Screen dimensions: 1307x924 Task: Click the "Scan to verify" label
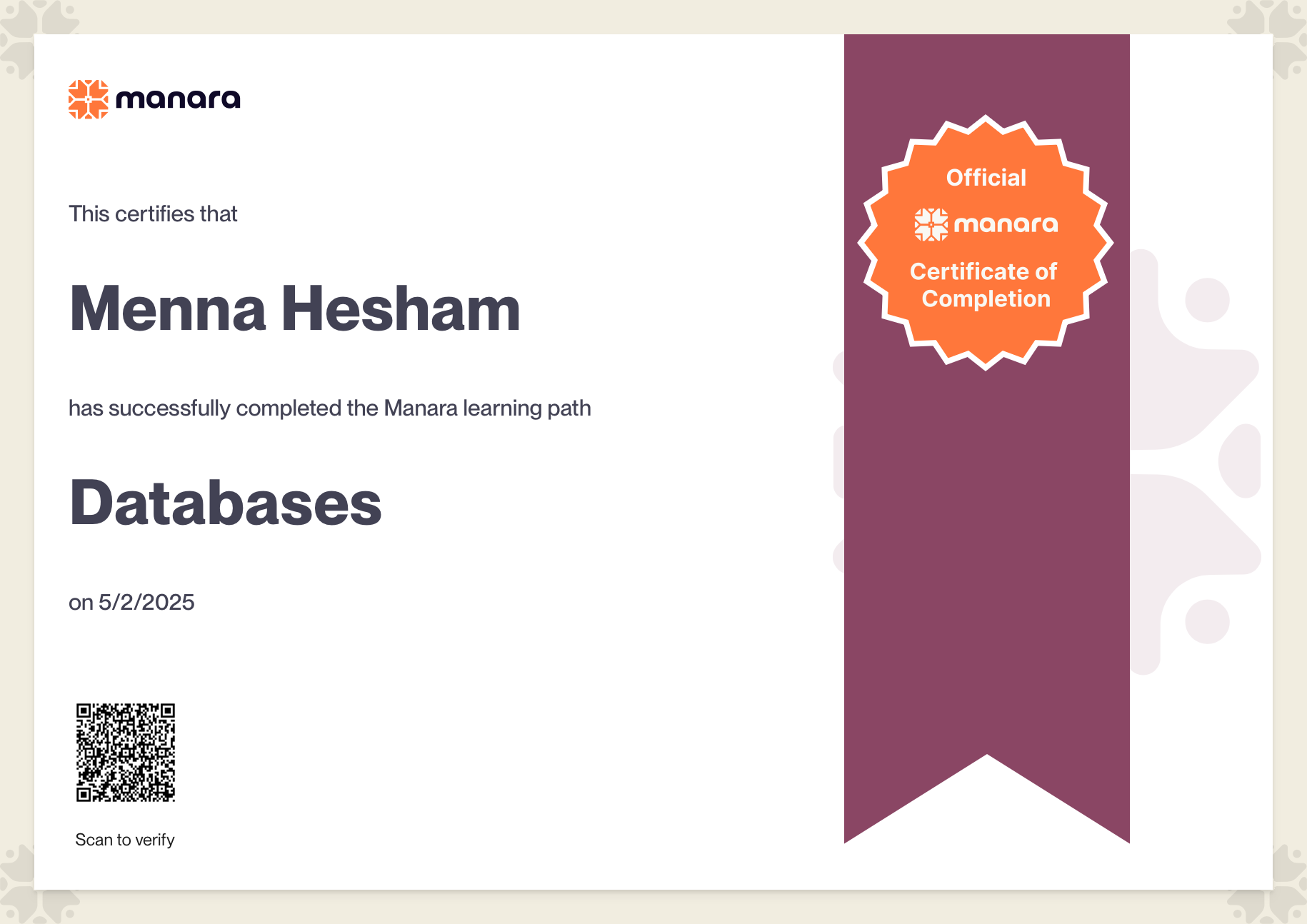(x=125, y=840)
